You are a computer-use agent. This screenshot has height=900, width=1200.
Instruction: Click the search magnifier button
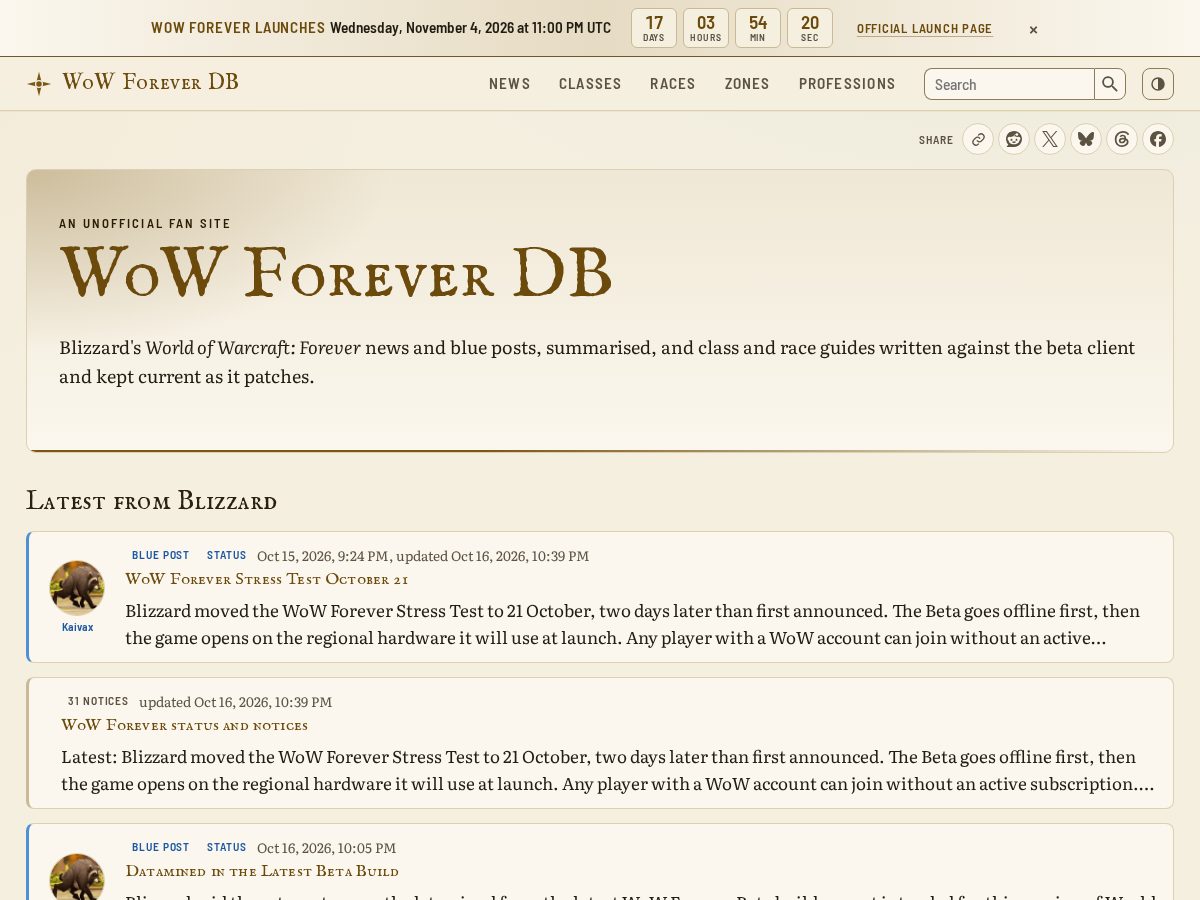point(1110,84)
